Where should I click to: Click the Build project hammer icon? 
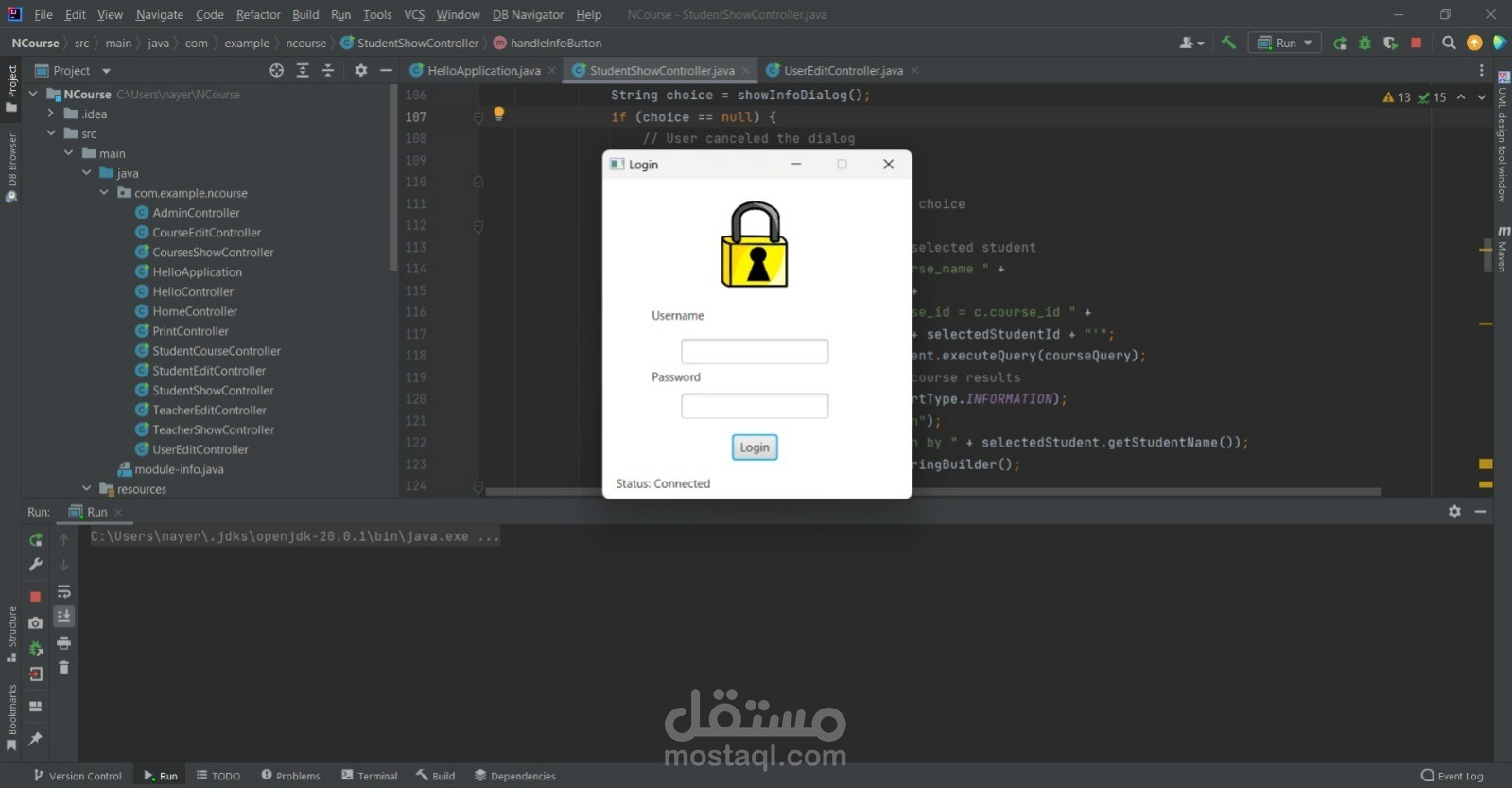[x=1228, y=43]
